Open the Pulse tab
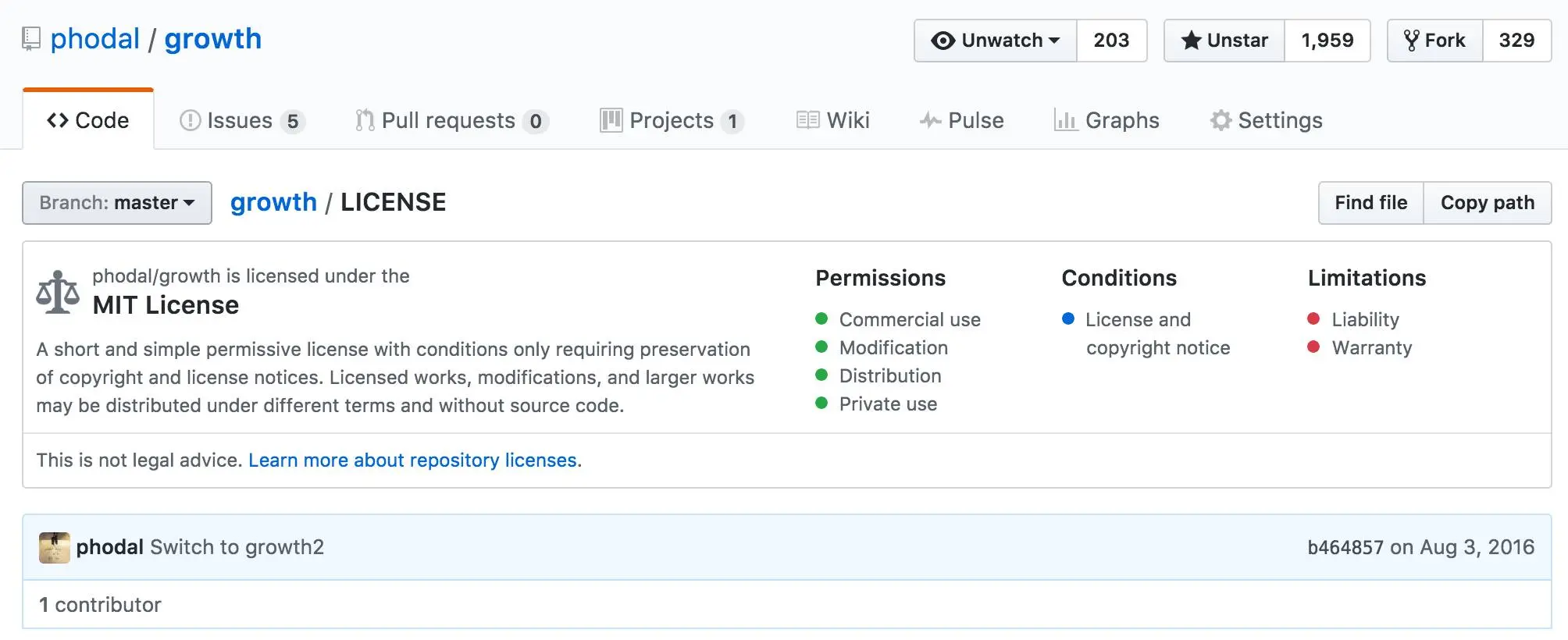 tap(962, 120)
